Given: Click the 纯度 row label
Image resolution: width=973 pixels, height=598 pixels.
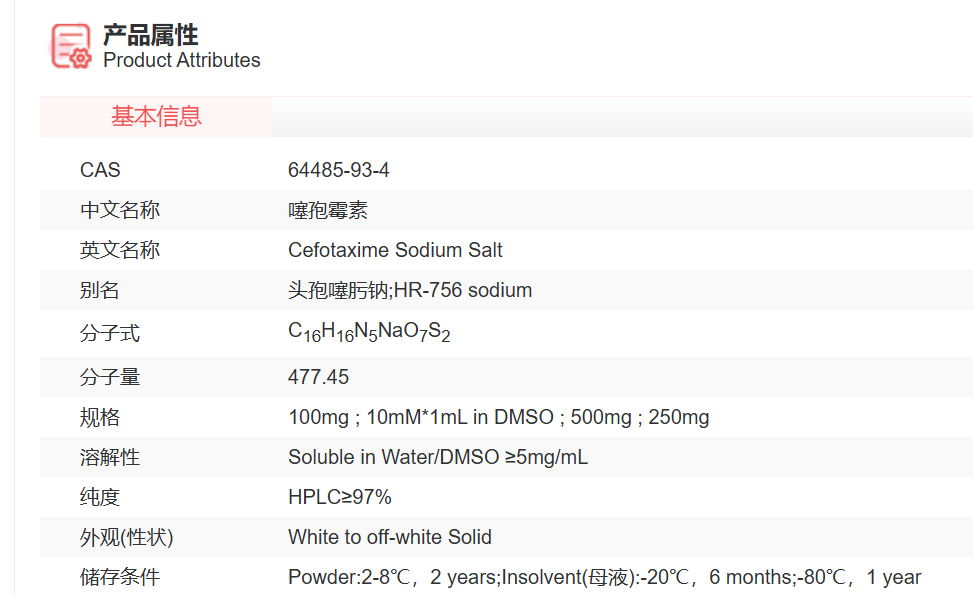Looking at the screenshot, I should click(100, 497).
